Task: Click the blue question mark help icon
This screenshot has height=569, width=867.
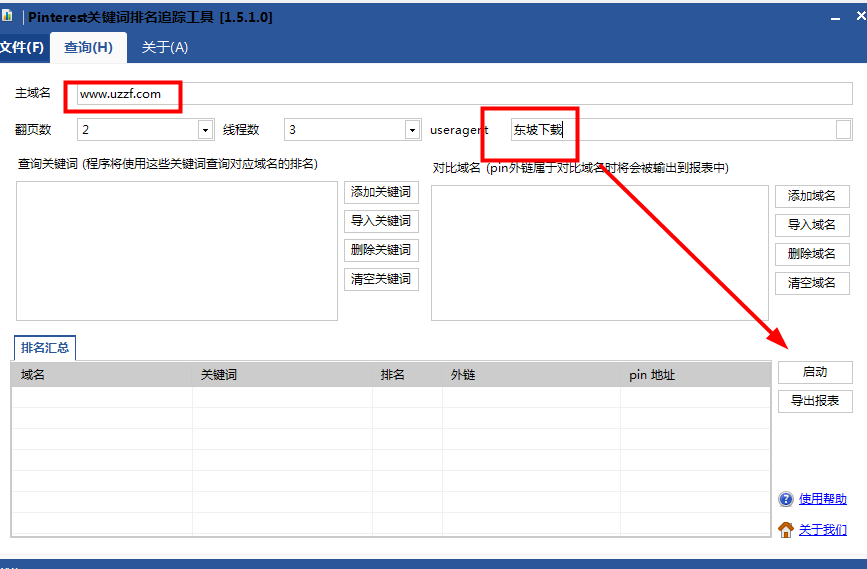Action: pos(786,499)
